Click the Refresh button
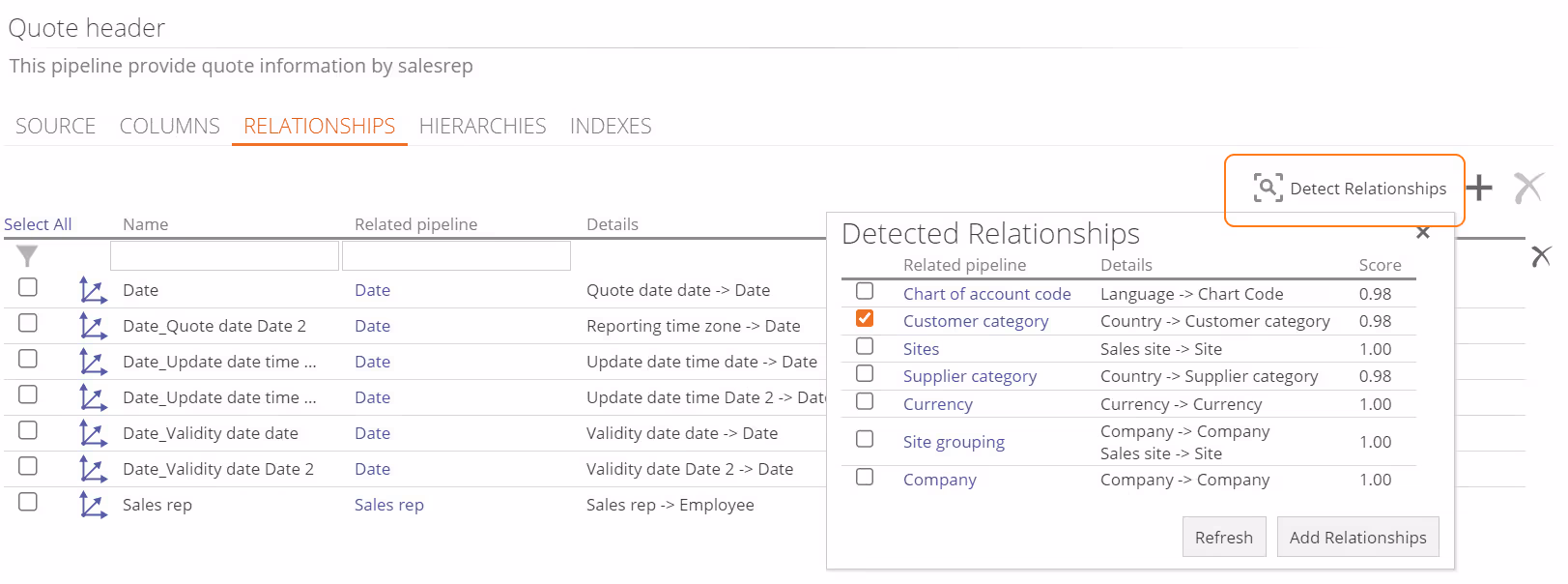This screenshot has height=584, width=1568. tap(1223, 538)
